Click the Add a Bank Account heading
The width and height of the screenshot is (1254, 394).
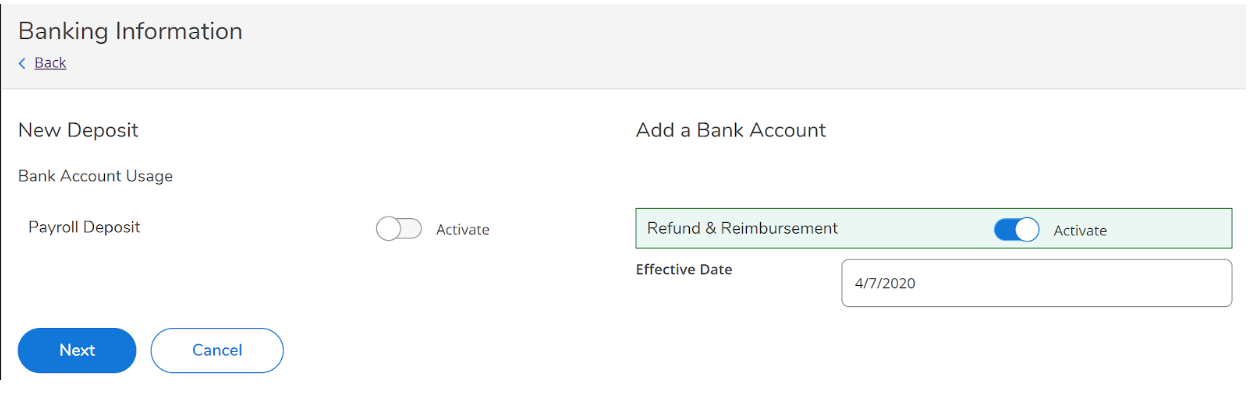731,130
